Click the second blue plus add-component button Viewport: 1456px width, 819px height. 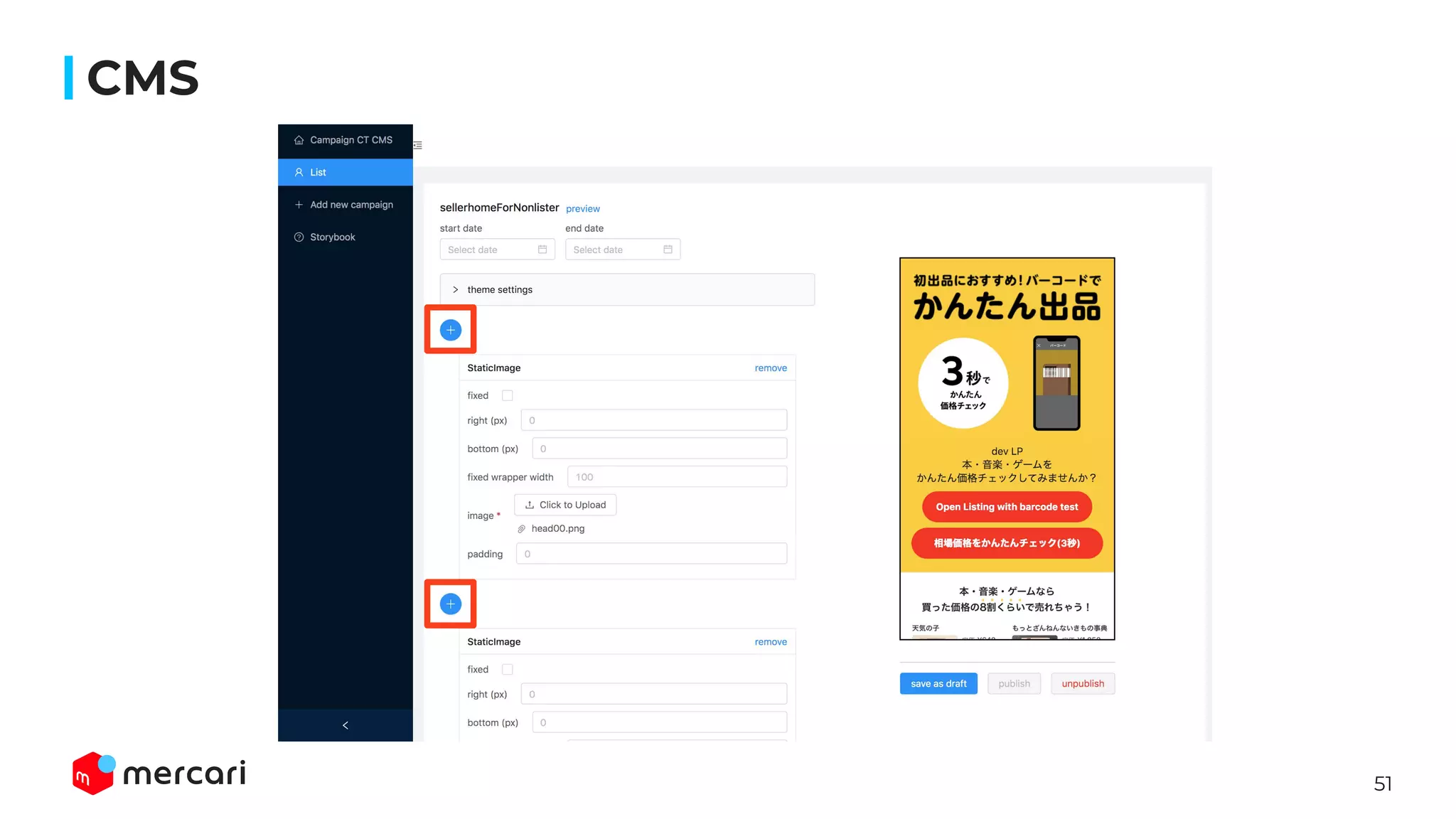(x=450, y=604)
